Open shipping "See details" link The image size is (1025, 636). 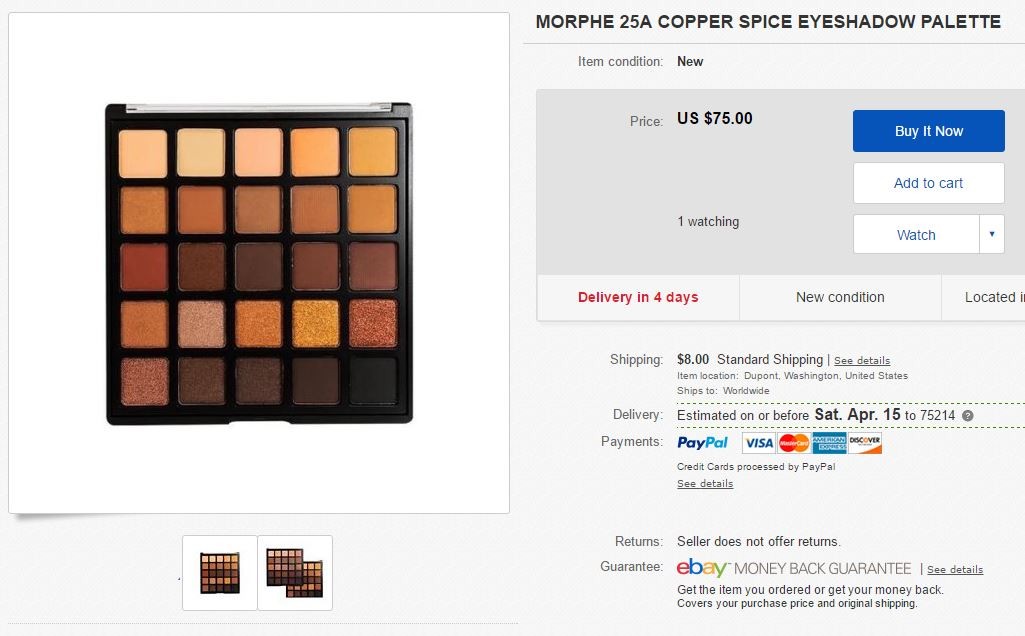(x=862, y=360)
